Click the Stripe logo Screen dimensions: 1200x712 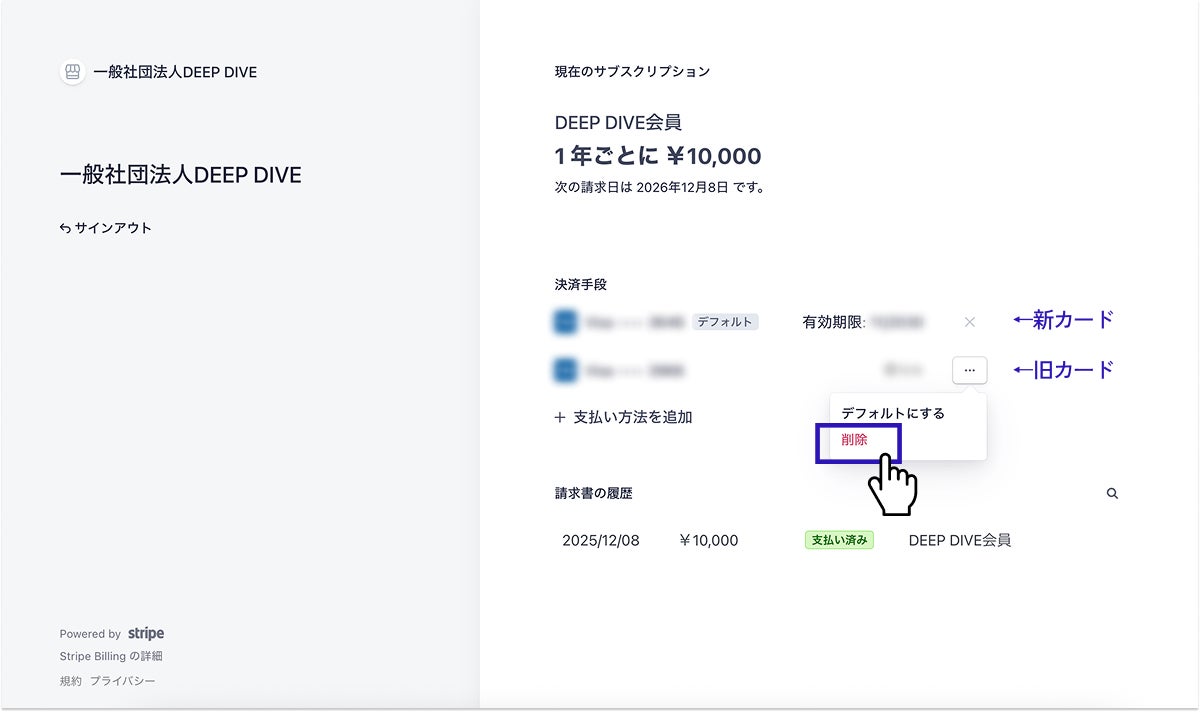coord(146,633)
